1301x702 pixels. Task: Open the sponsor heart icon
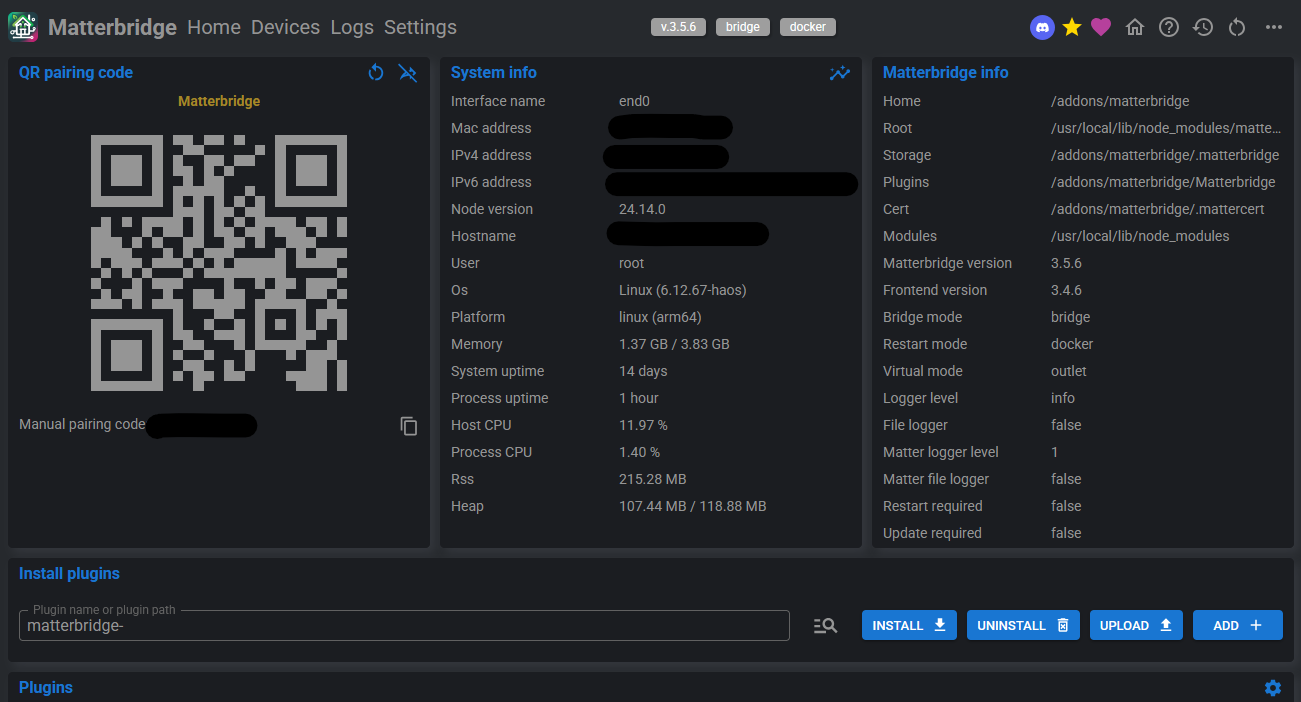[1100, 27]
